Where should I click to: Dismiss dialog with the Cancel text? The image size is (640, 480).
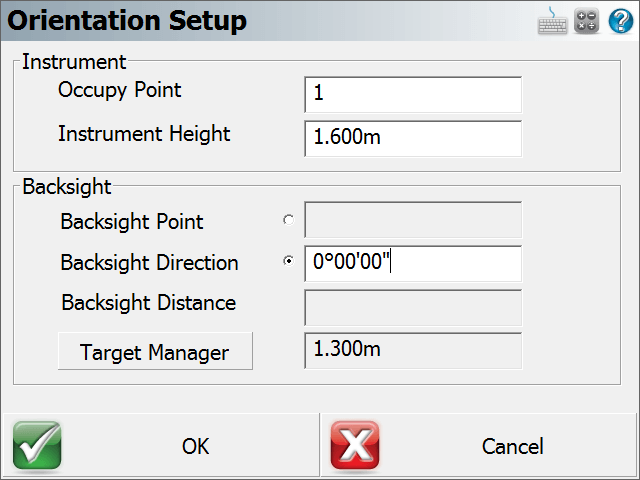(x=513, y=446)
